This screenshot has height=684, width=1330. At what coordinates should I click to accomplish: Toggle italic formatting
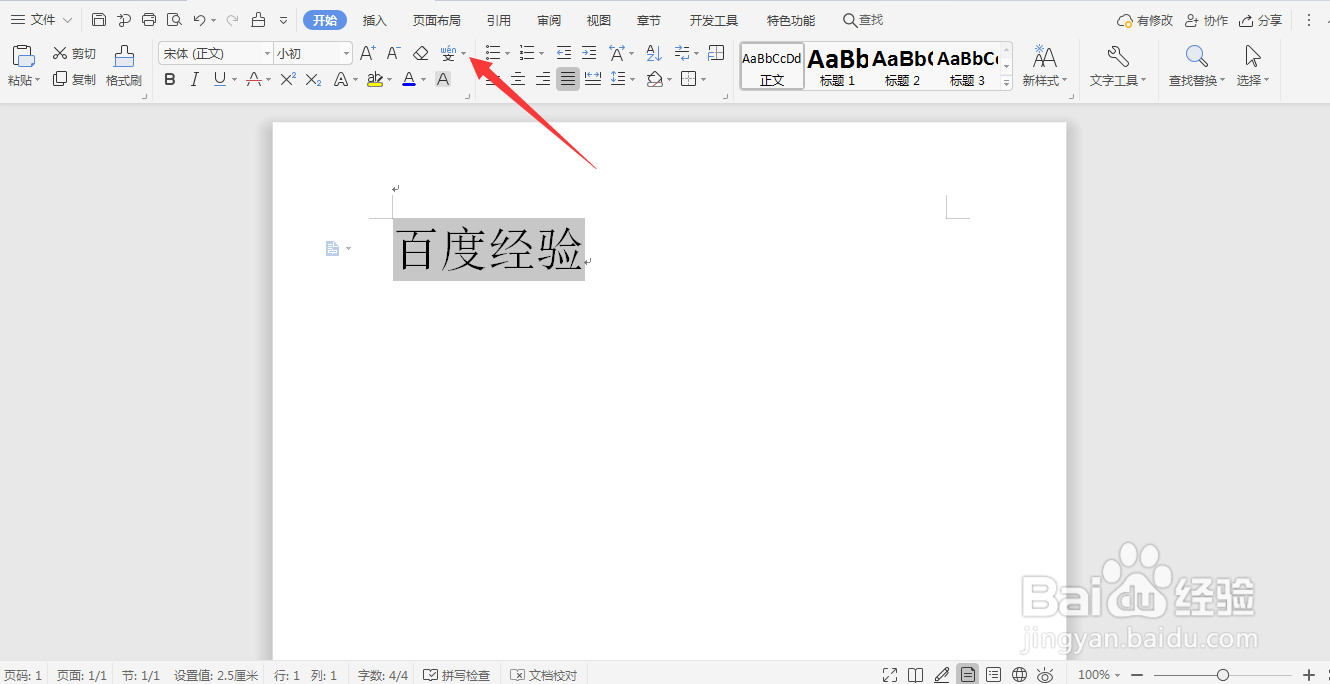pos(195,80)
